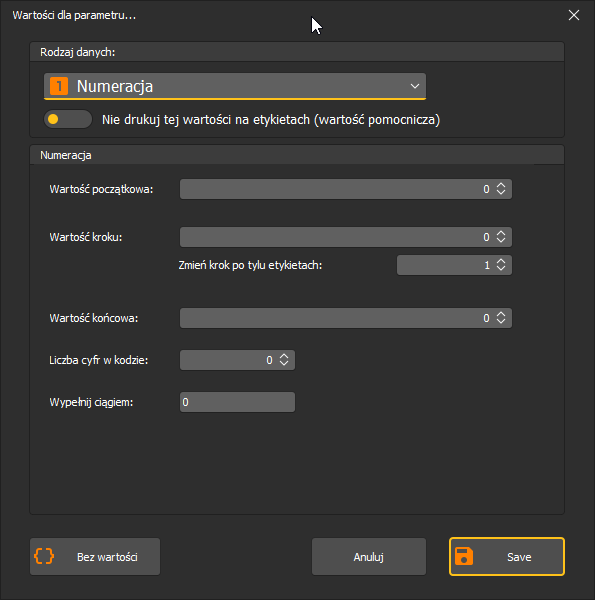Expand dropdown using chevron arrow beside Numeracja
The height and width of the screenshot is (600, 595).
point(415,86)
